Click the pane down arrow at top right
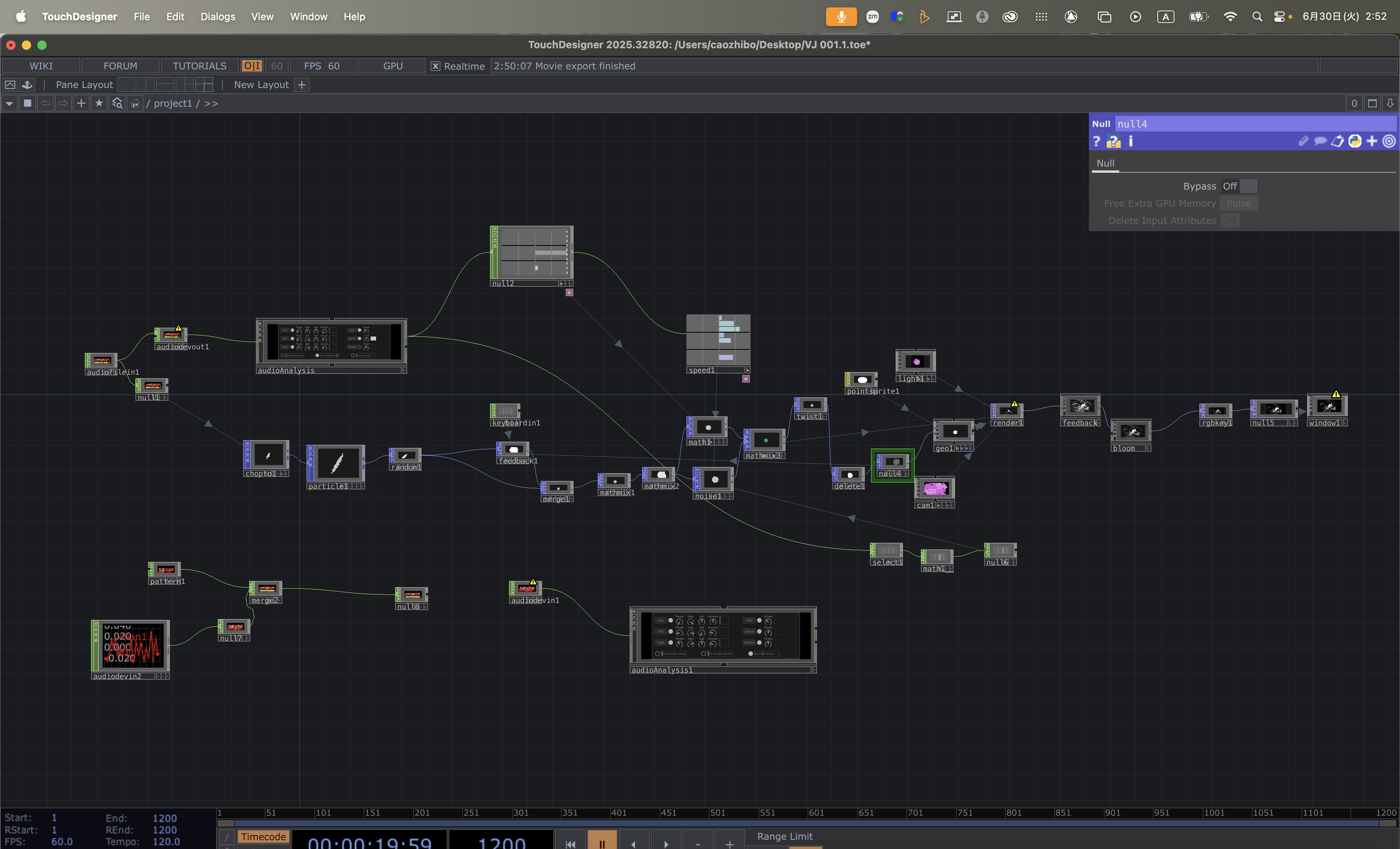 click(x=1390, y=103)
